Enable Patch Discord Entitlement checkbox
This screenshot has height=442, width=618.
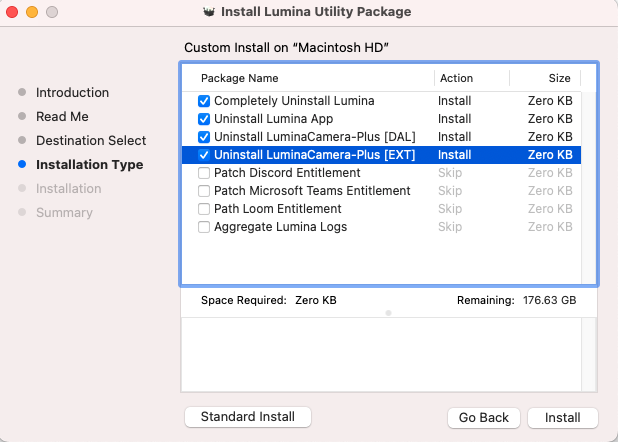[204, 173]
